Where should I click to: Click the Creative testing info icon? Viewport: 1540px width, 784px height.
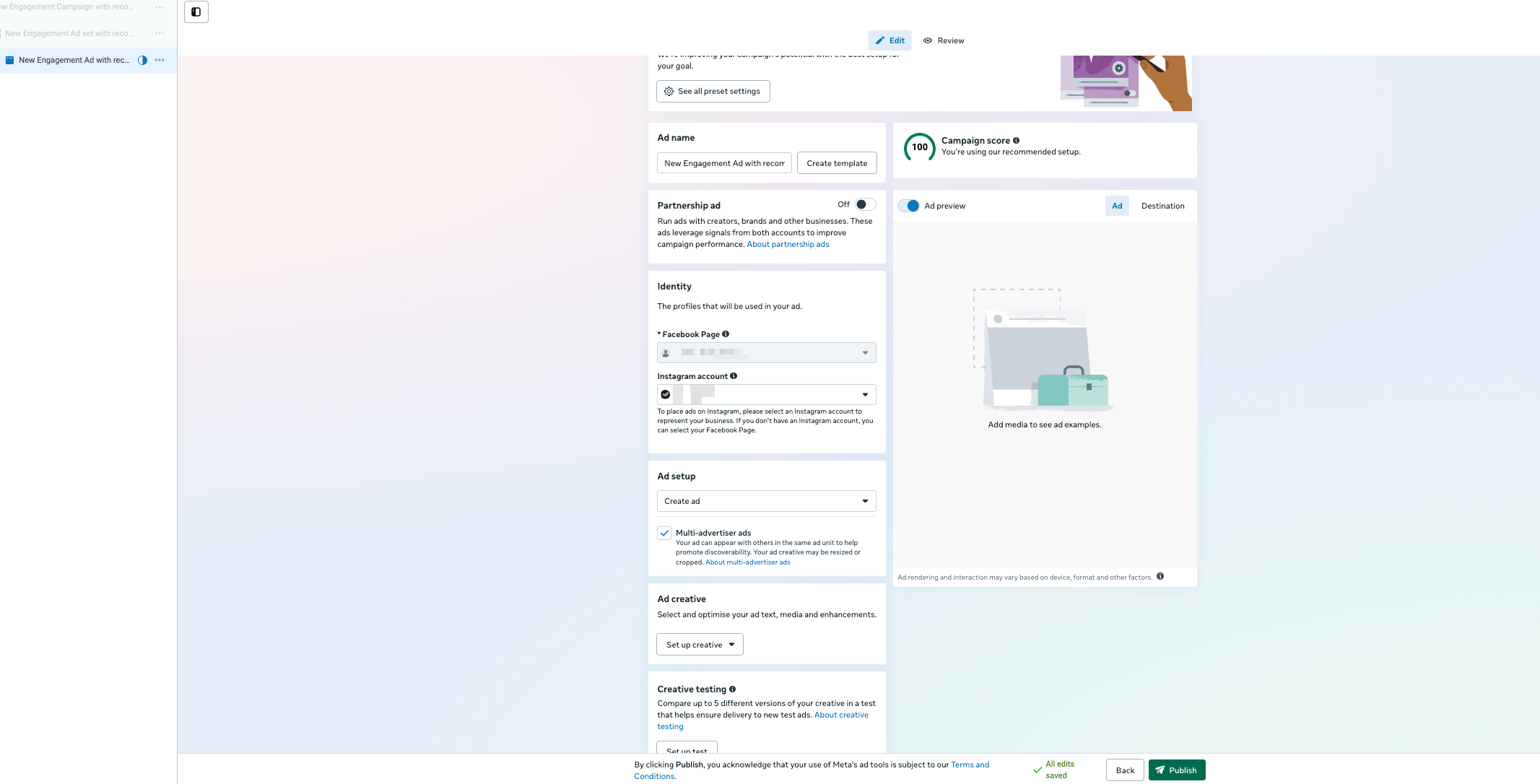tap(732, 689)
